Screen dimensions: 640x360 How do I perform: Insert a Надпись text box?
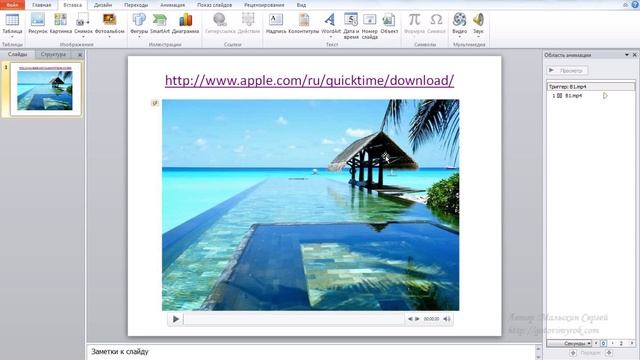(x=276, y=20)
